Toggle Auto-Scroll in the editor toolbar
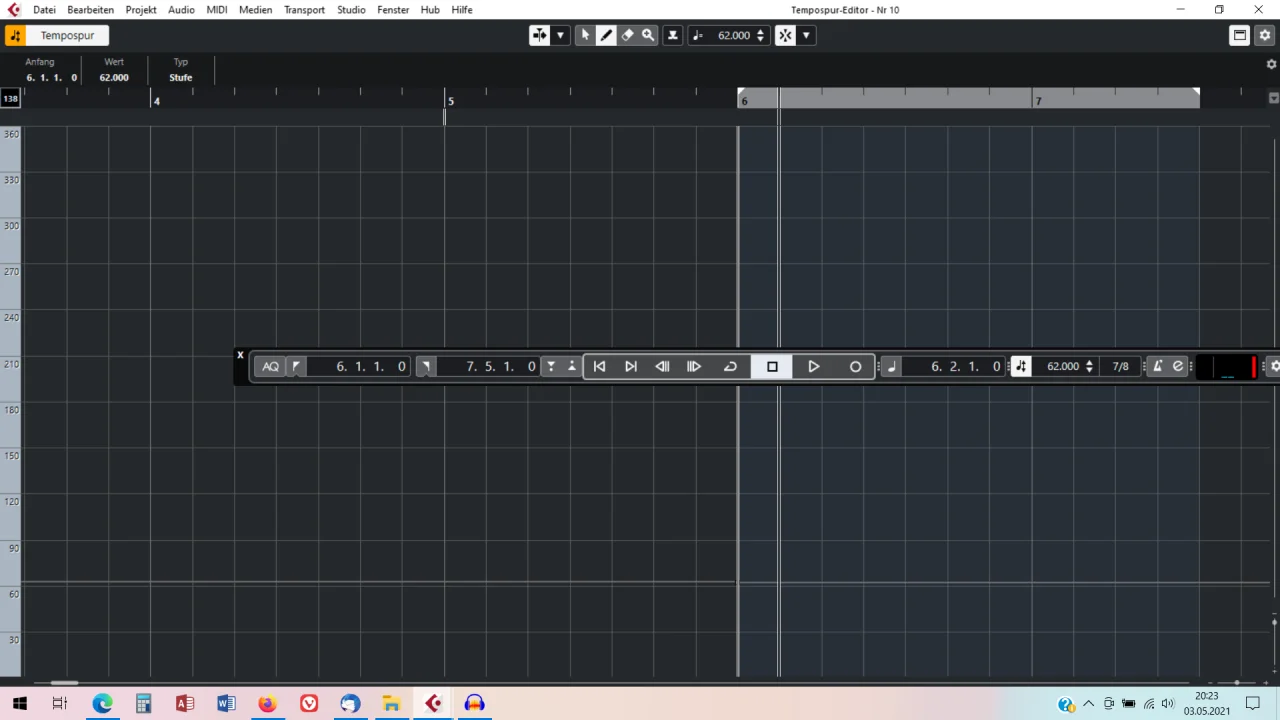Image resolution: width=1280 pixels, height=720 pixels. pyautogui.click(x=540, y=35)
